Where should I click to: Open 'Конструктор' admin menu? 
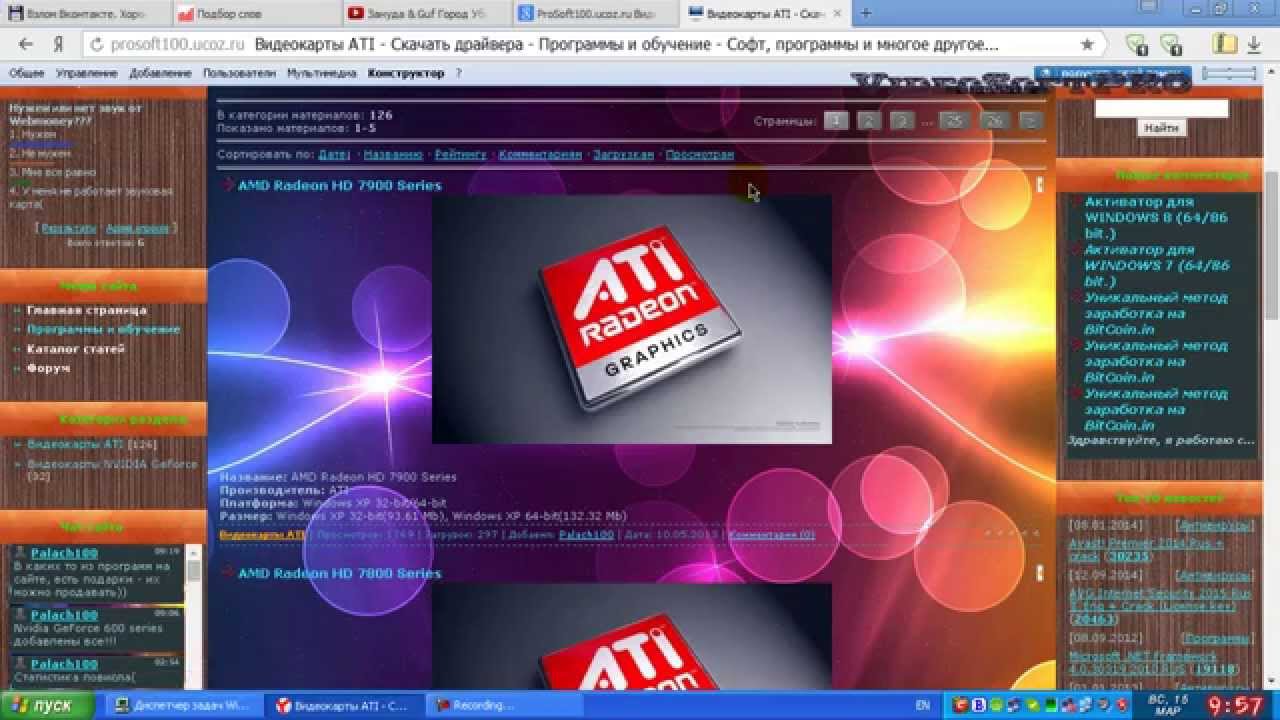[x=406, y=73]
